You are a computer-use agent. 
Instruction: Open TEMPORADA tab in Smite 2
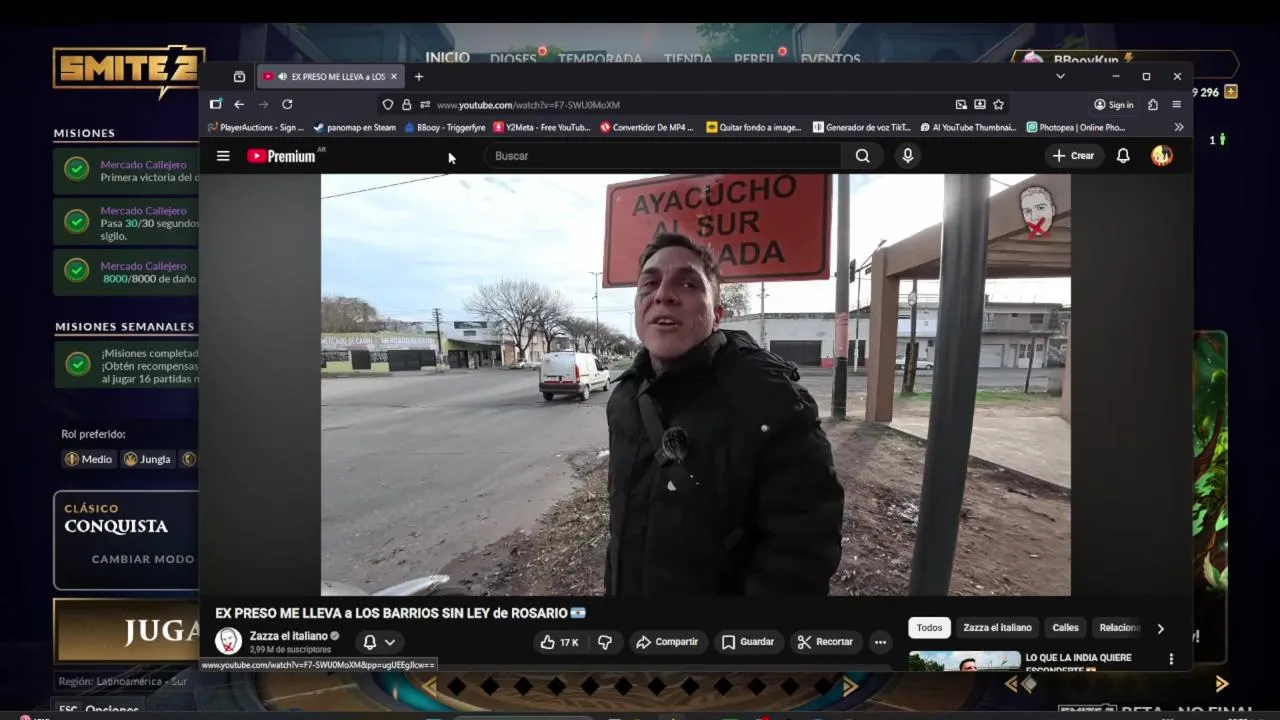click(600, 59)
